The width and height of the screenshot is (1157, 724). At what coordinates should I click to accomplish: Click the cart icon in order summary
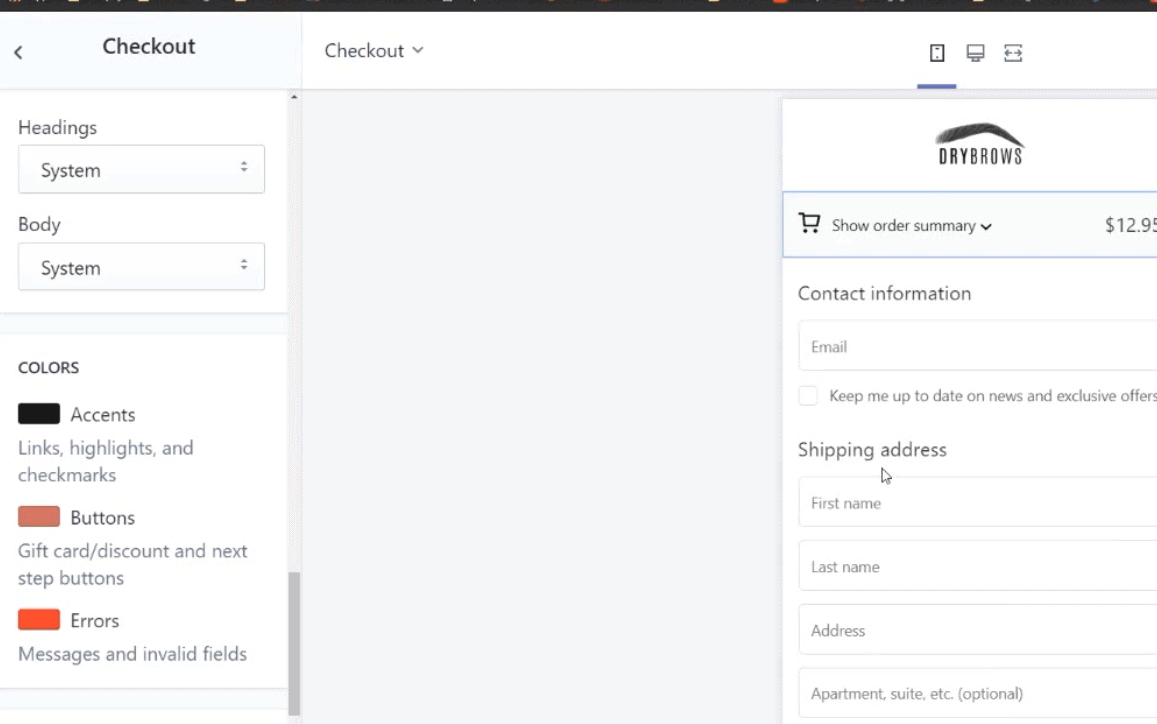click(x=809, y=224)
